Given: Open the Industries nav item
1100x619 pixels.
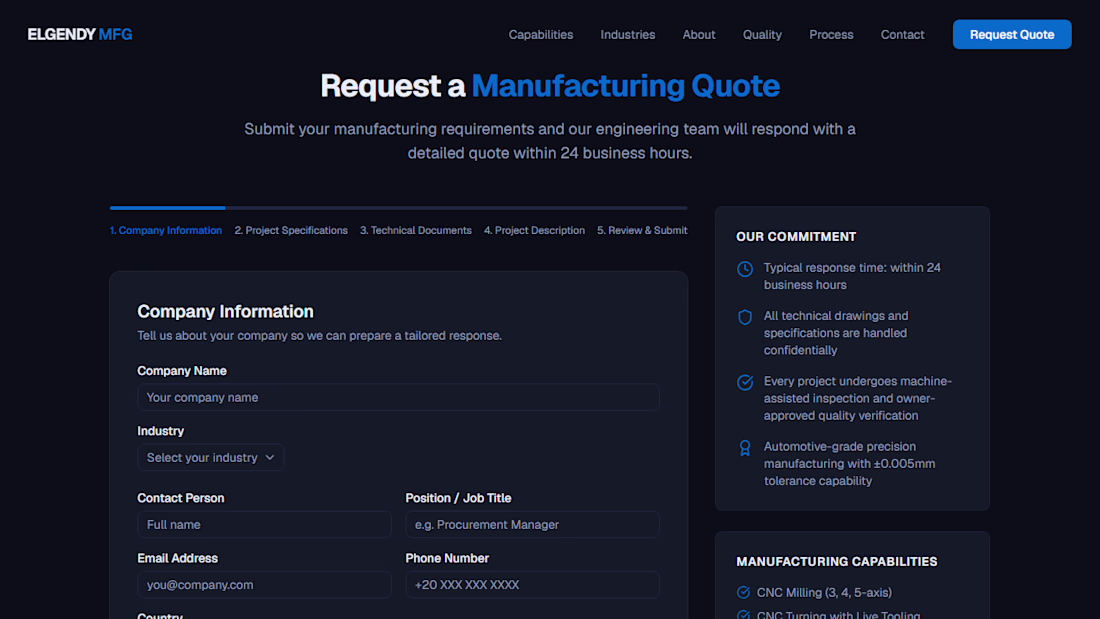Looking at the screenshot, I should click(628, 34).
